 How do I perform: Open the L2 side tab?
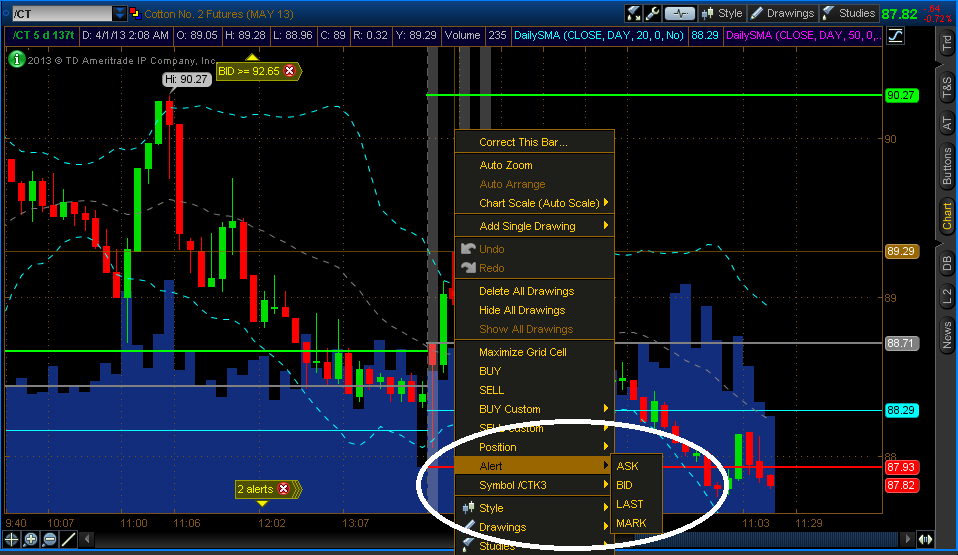946,296
